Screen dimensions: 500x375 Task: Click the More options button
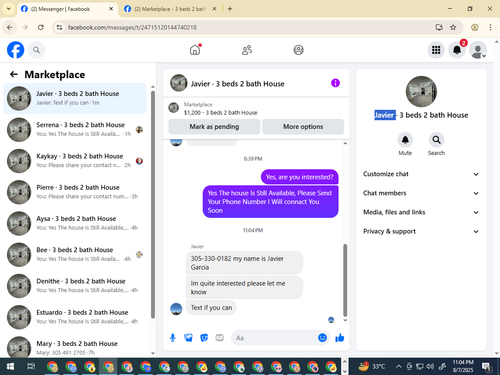point(303,127)
